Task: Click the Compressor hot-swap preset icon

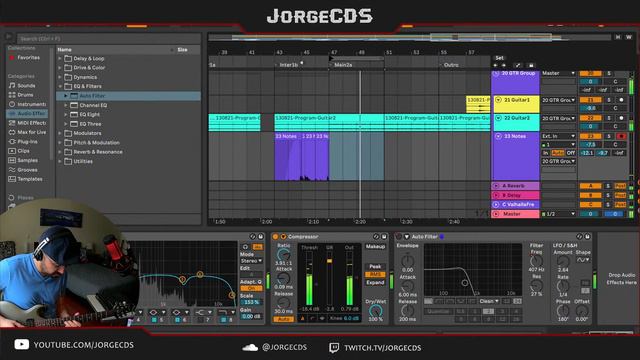Action: tap(376, 236)
